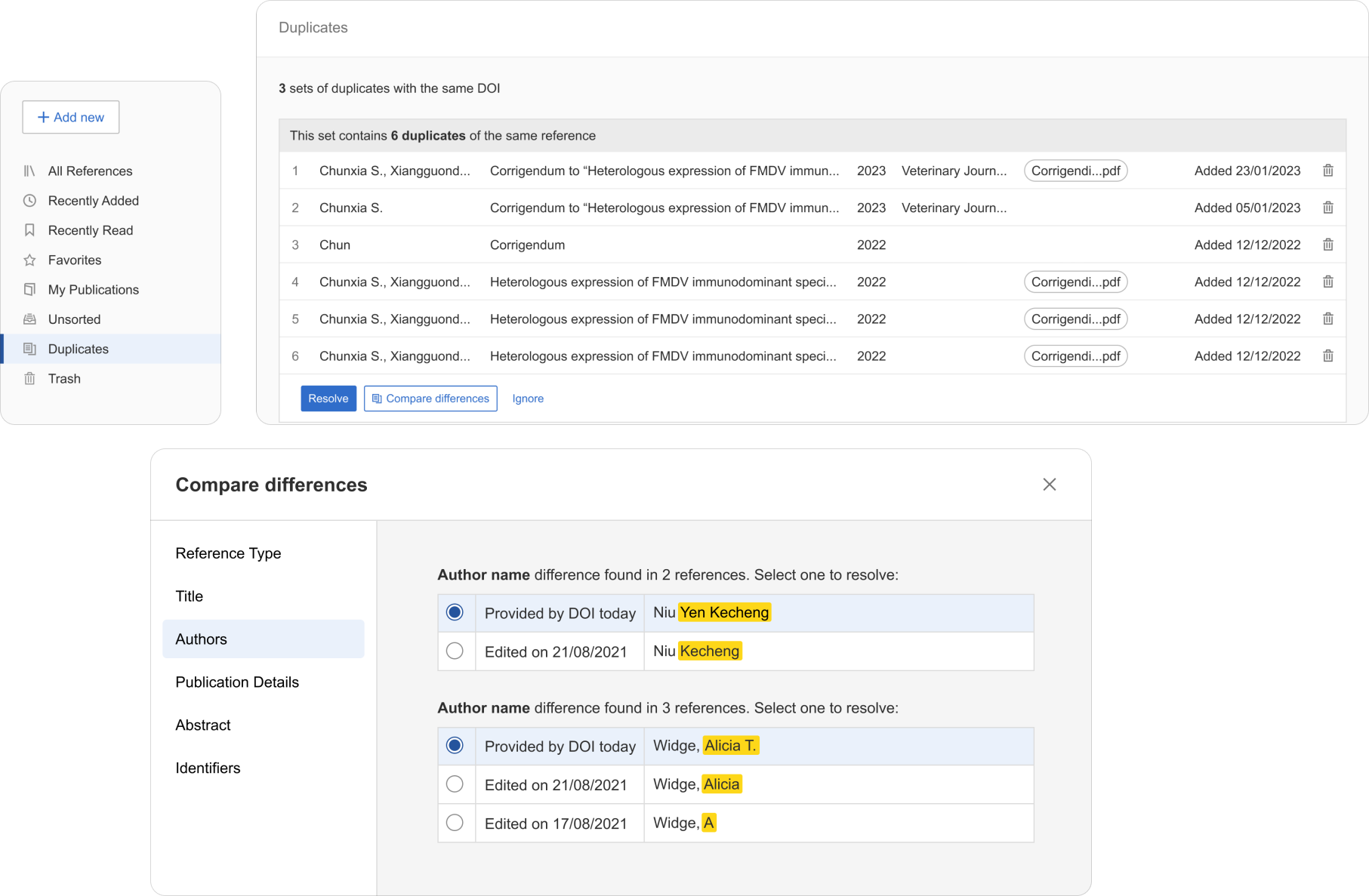Screen dimensions: 1369x896
Task: Click the Ignore link
Action: coord(527,399)
